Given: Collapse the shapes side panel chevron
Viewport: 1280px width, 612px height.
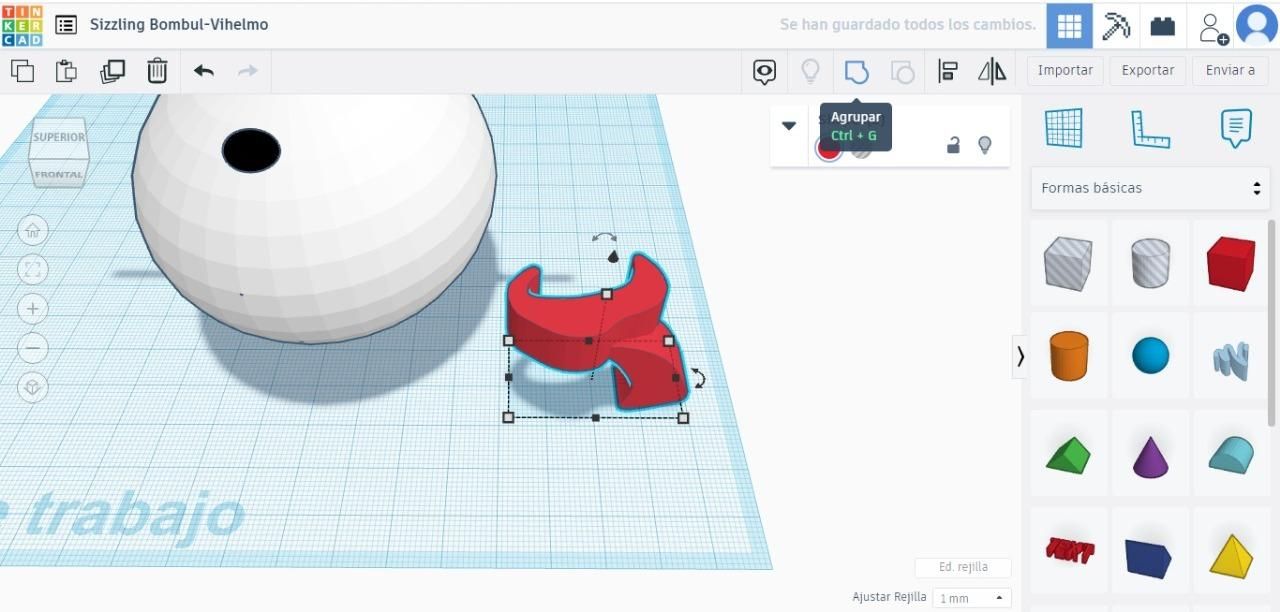Looking at the screenshot, I should (x=1020, y=356).
